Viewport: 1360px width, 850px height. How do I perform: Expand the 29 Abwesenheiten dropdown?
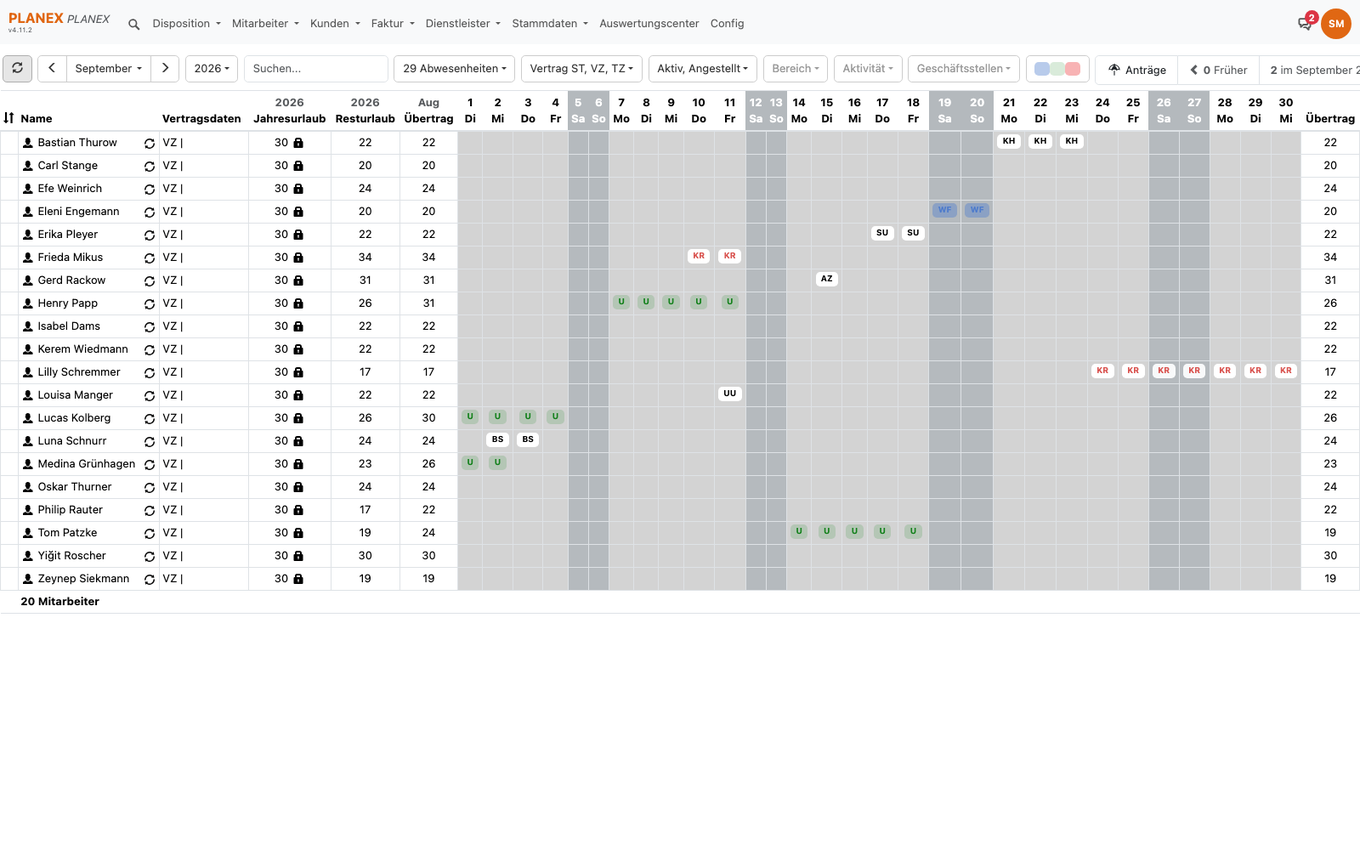tap(454, 68)
